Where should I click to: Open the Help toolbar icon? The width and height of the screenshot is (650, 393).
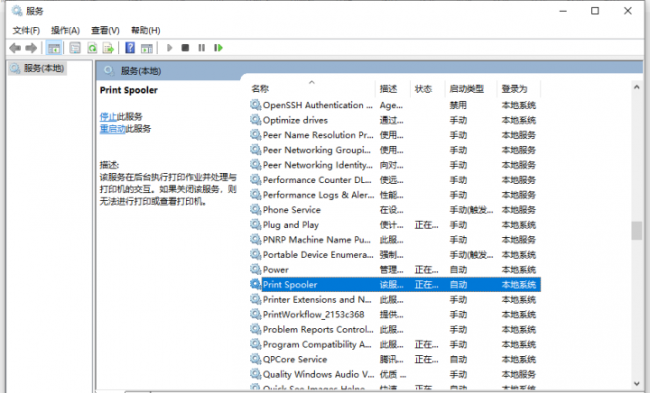(x=130, y=48)
